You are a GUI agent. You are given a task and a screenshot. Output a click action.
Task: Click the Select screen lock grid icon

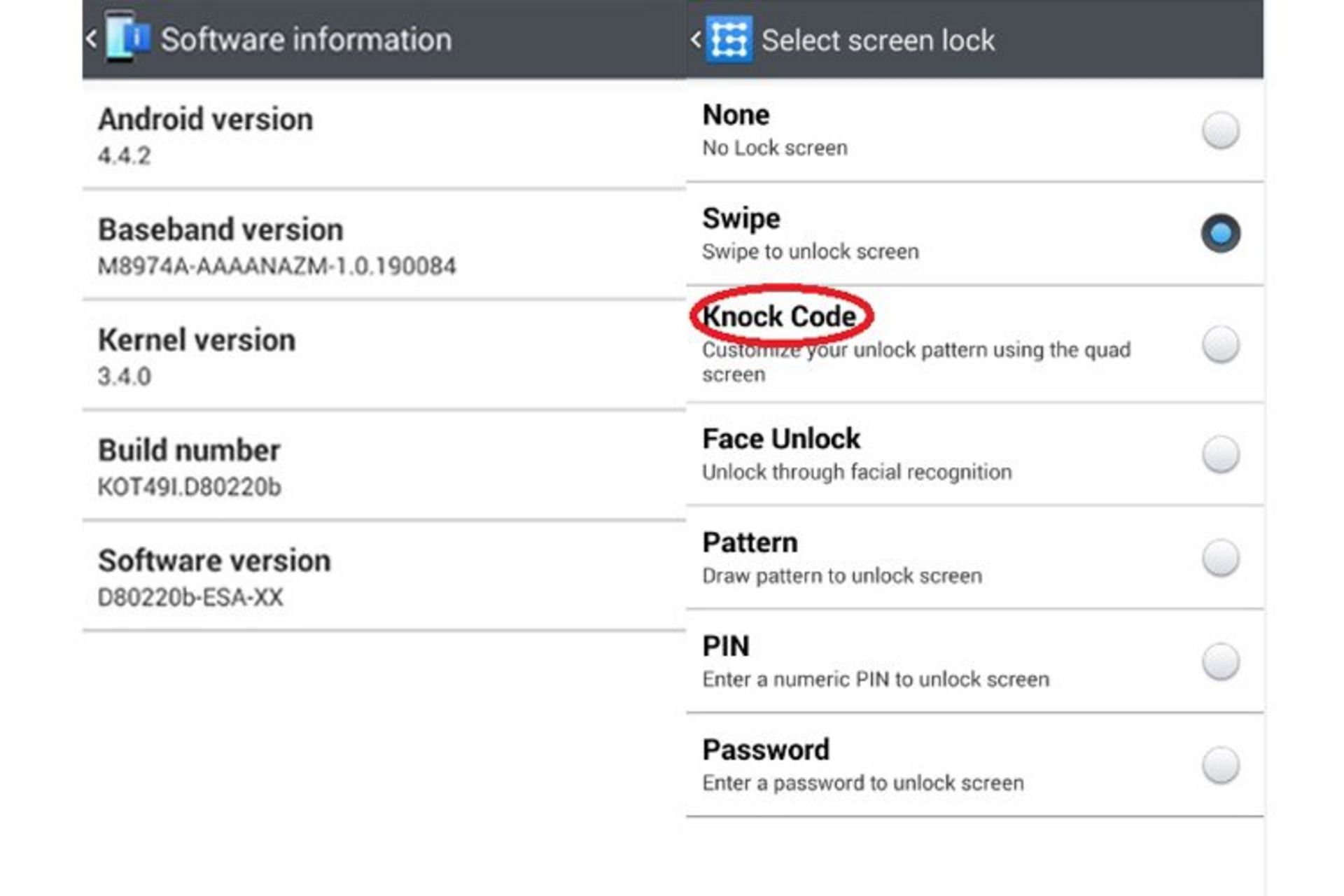(729, 39)
